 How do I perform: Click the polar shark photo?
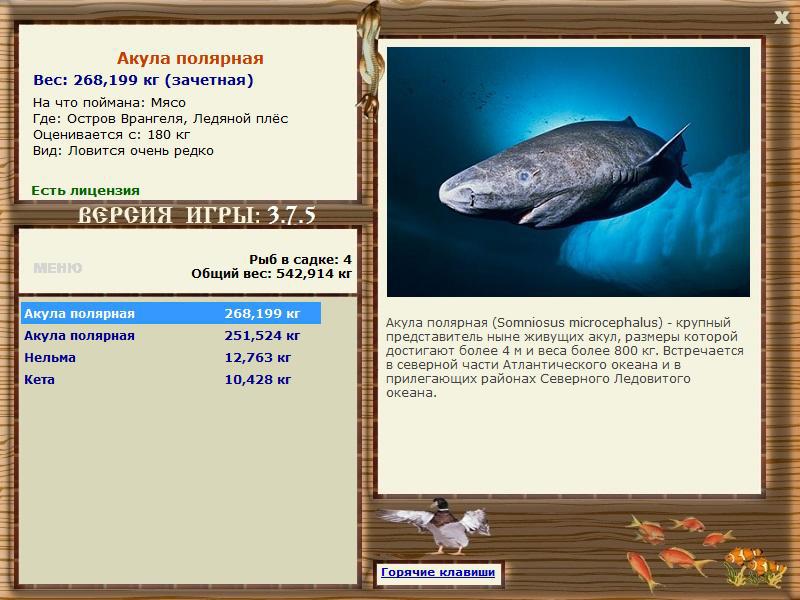pos(568,172)
